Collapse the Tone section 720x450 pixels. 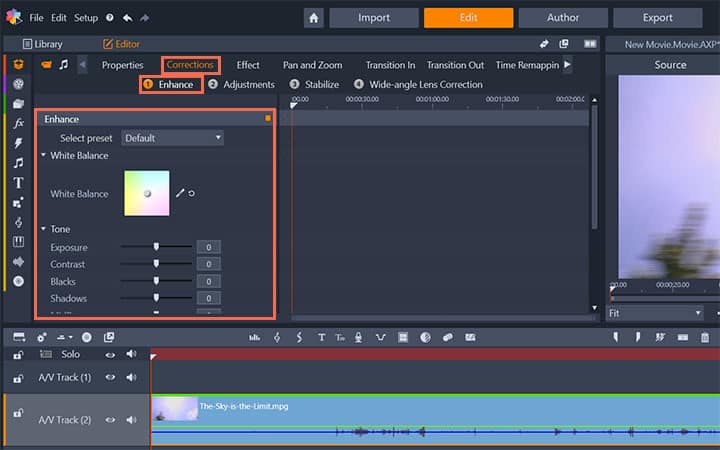pos(44,228)
